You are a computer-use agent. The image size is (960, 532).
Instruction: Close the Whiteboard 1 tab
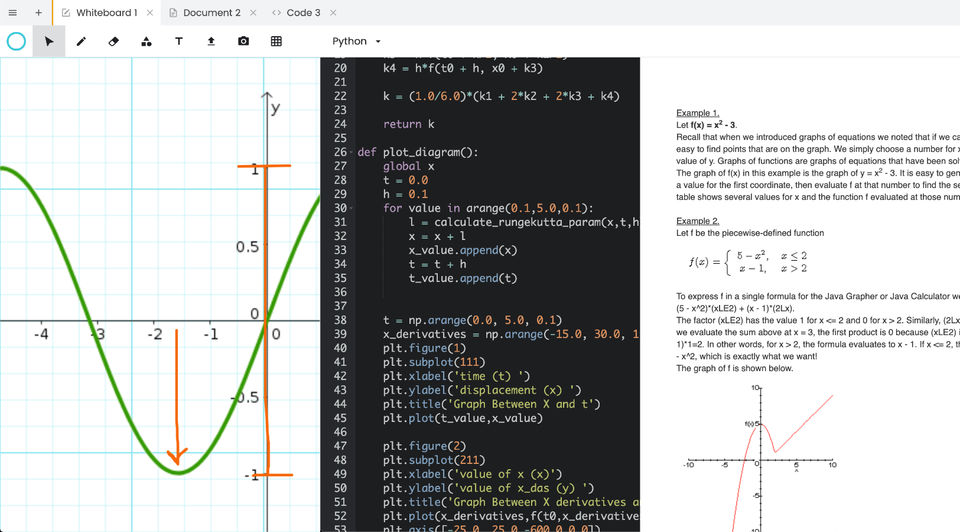[148, 13]
